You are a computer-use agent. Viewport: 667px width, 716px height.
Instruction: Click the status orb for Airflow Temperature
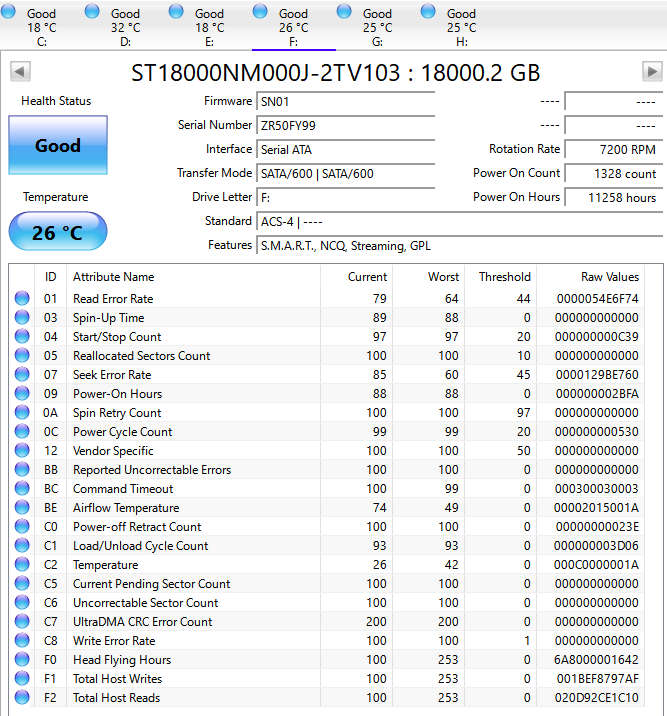click(22, 507)
